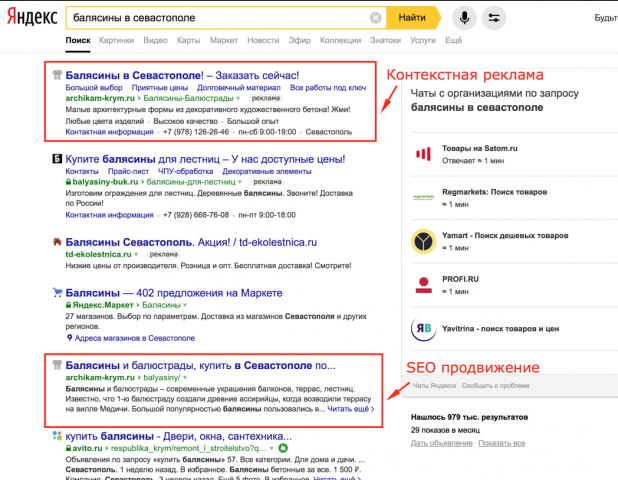Expand dropdown arrow next to td-ekolestnica.ru
The image size is (618, 480).
[x=136, y=255]
